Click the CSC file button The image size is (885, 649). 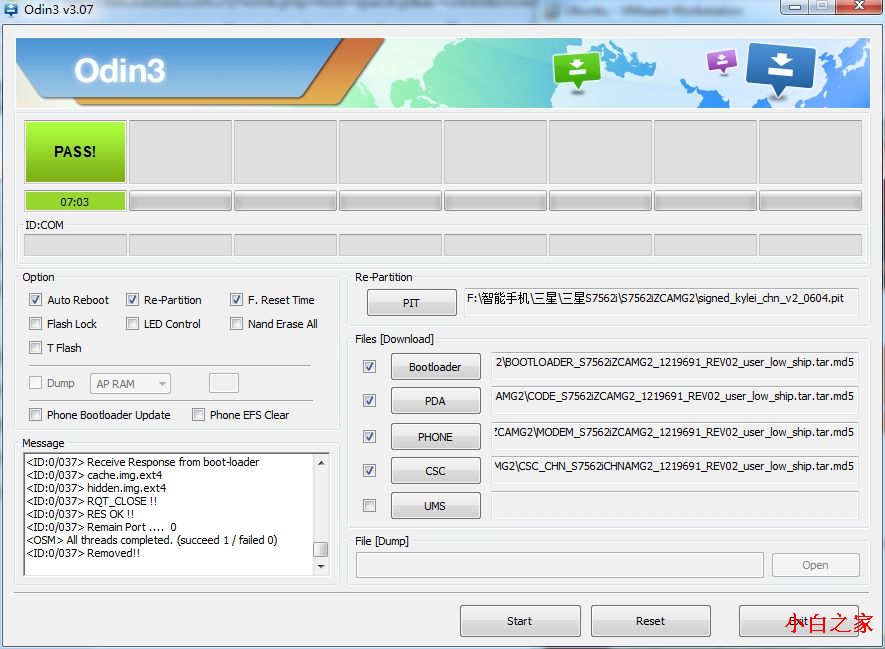435,471
